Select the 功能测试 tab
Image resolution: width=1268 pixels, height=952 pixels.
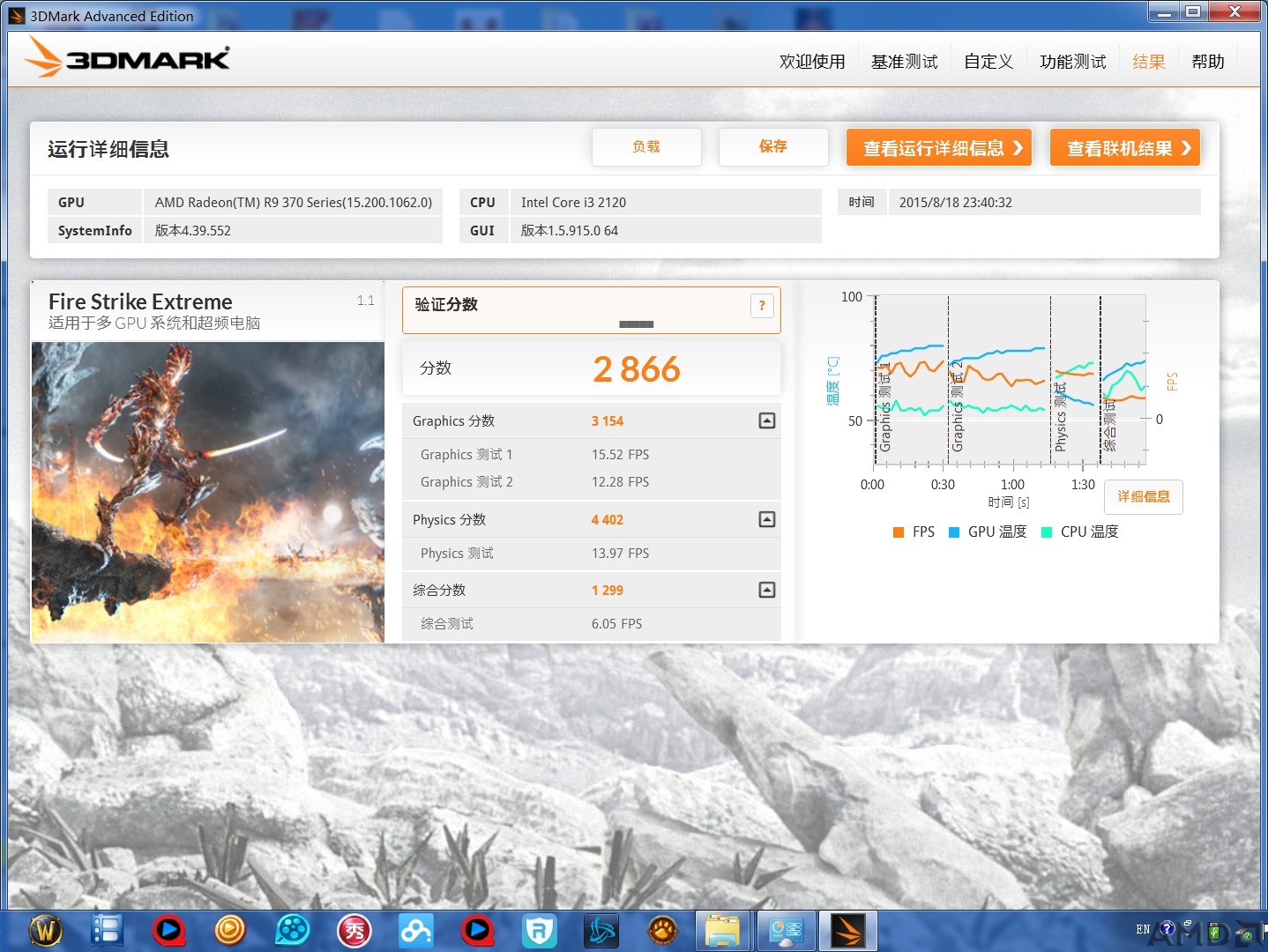[1072, 62]
